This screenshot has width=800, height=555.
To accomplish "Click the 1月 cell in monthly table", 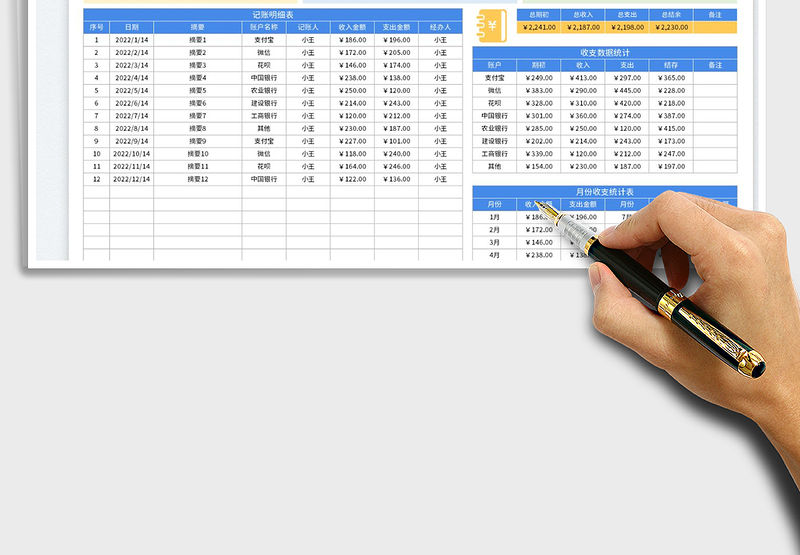I will (x=494, y=217).
